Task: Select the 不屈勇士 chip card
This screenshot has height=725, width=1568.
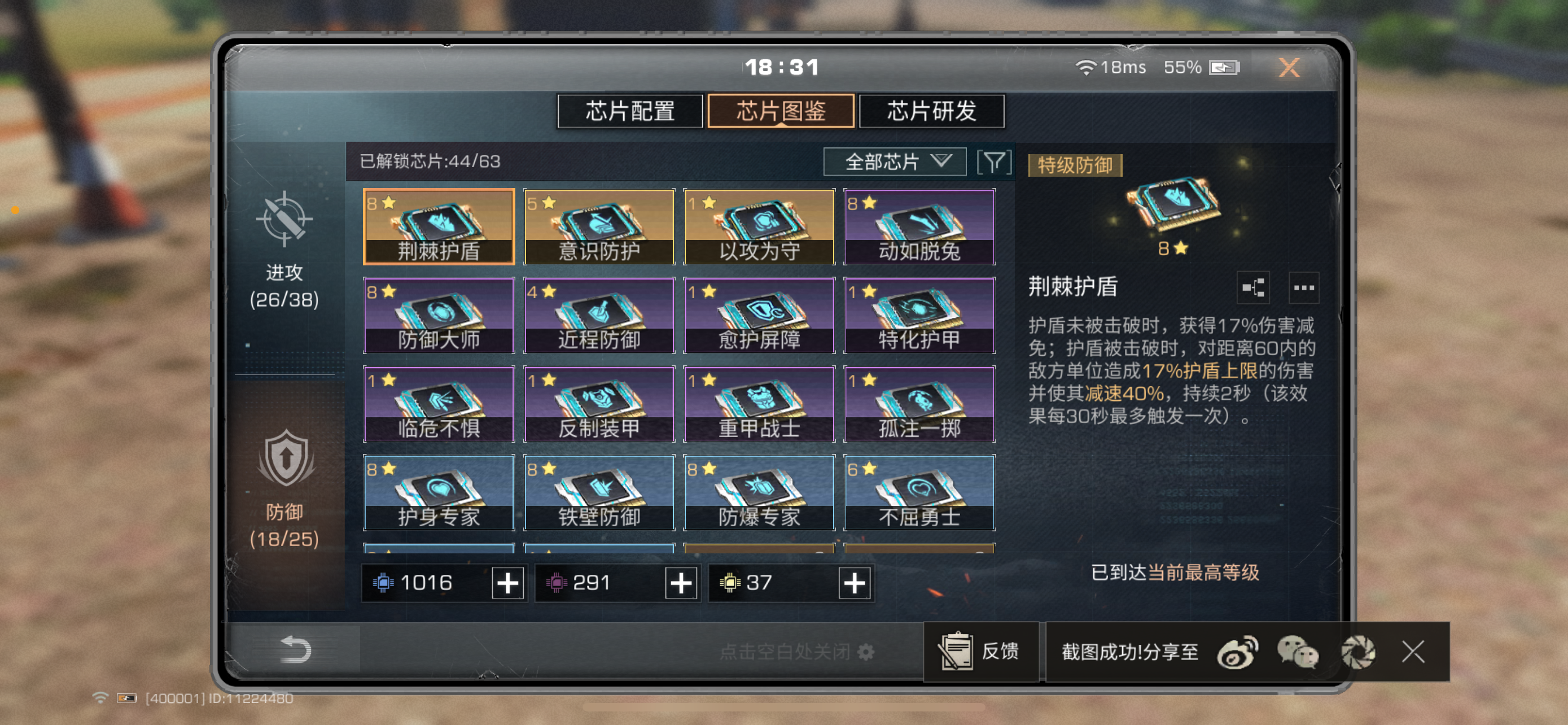Action: click(x=919, y=492)
